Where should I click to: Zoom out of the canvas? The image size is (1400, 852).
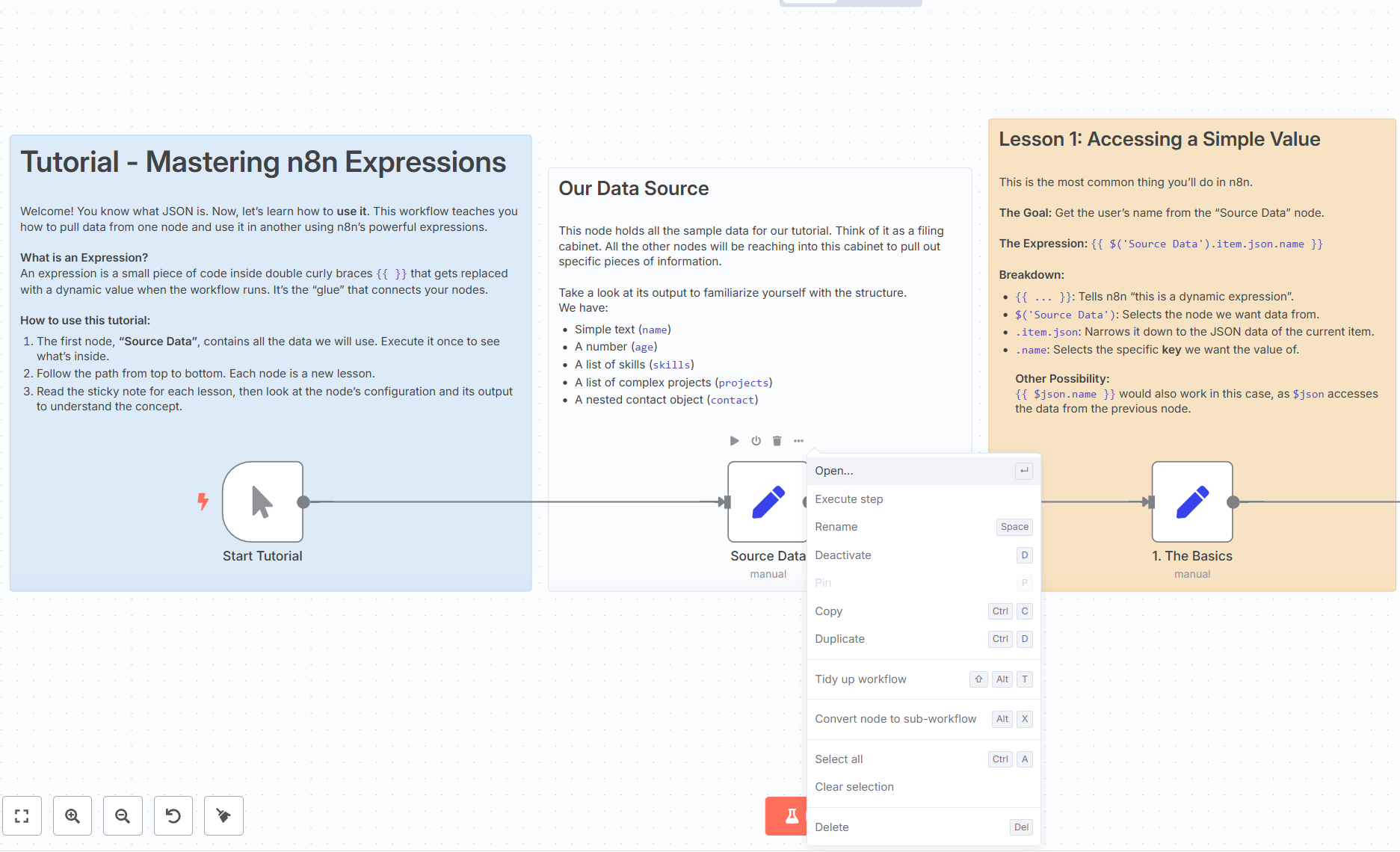123,815
